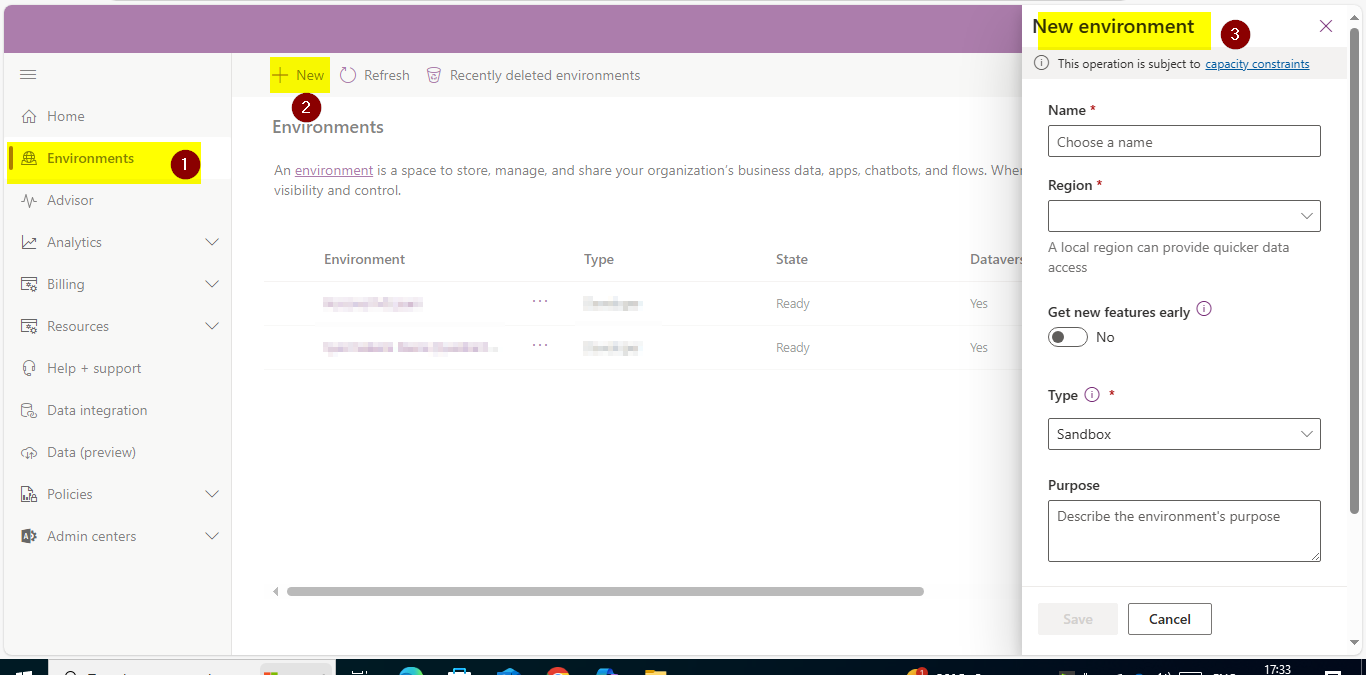This screenshot has height=675, width=1366.
Task: Open Data integration page
Action: coord(97,410)
